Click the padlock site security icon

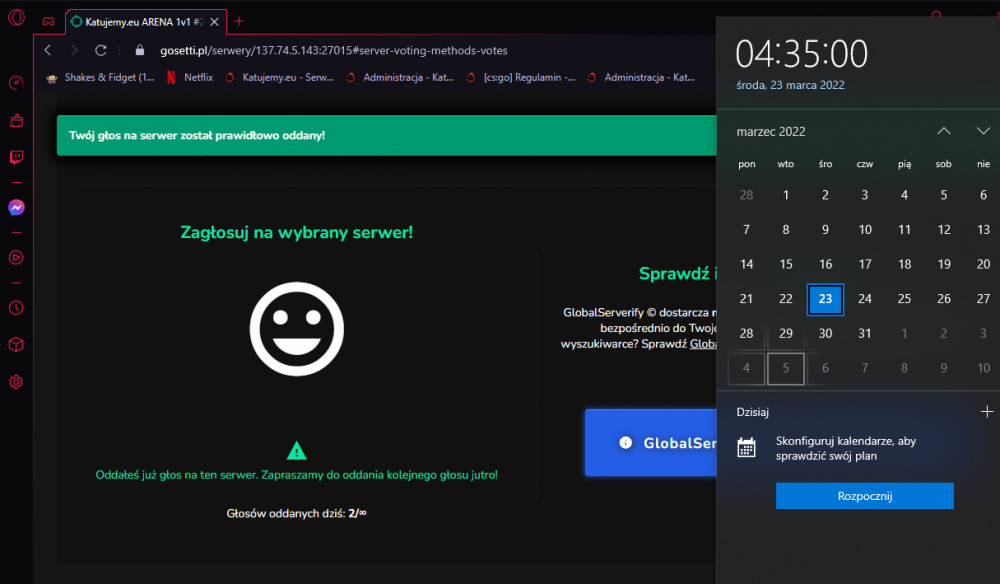pos(140,50)
